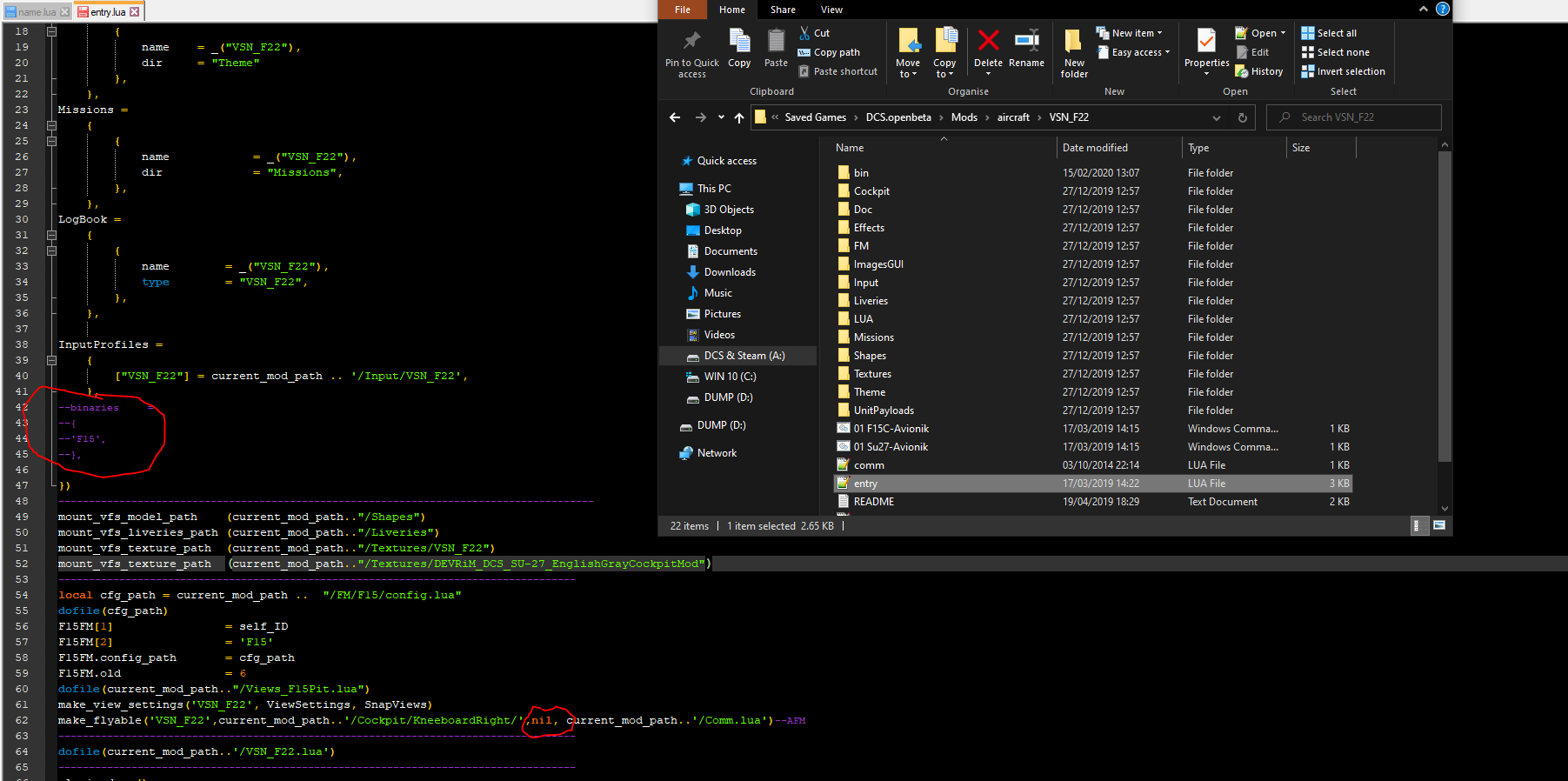
Task: Click the Pin to Quick access icon
Action: click(692, 41)
